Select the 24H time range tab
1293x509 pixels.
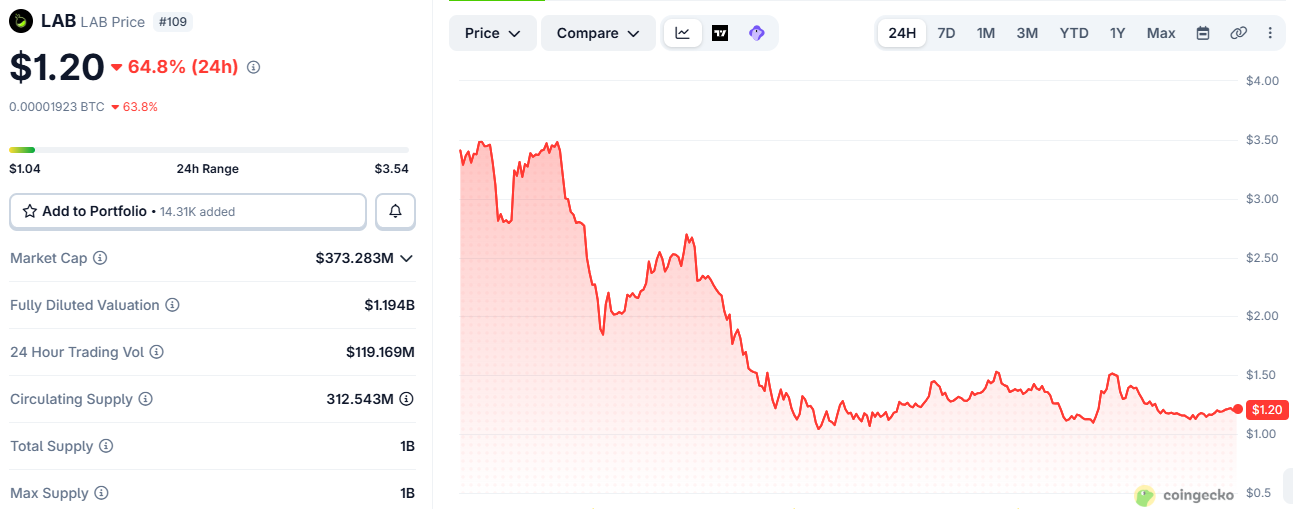pyautogui.click(x=902, y=33)
